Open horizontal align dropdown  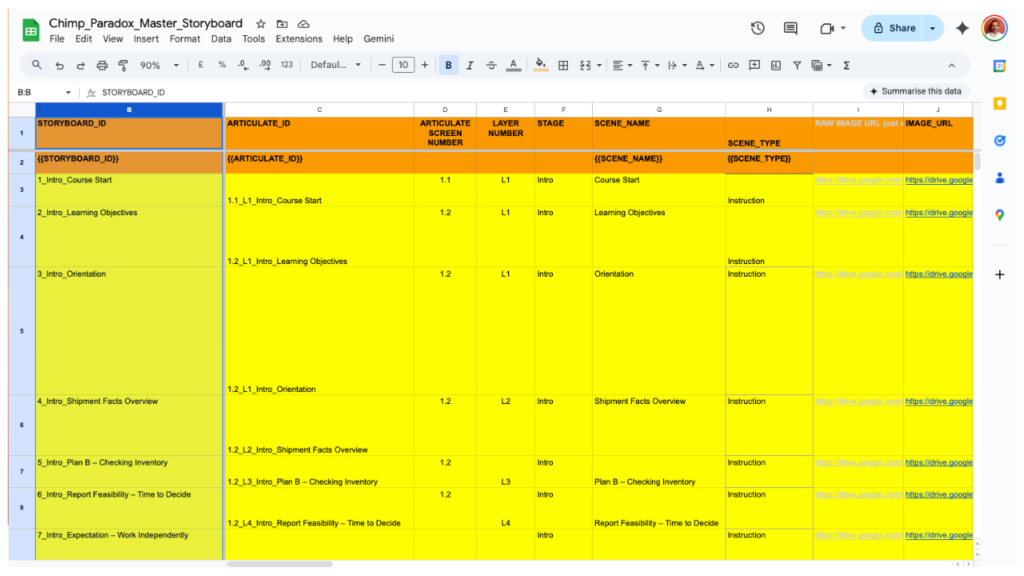[622, 65]
